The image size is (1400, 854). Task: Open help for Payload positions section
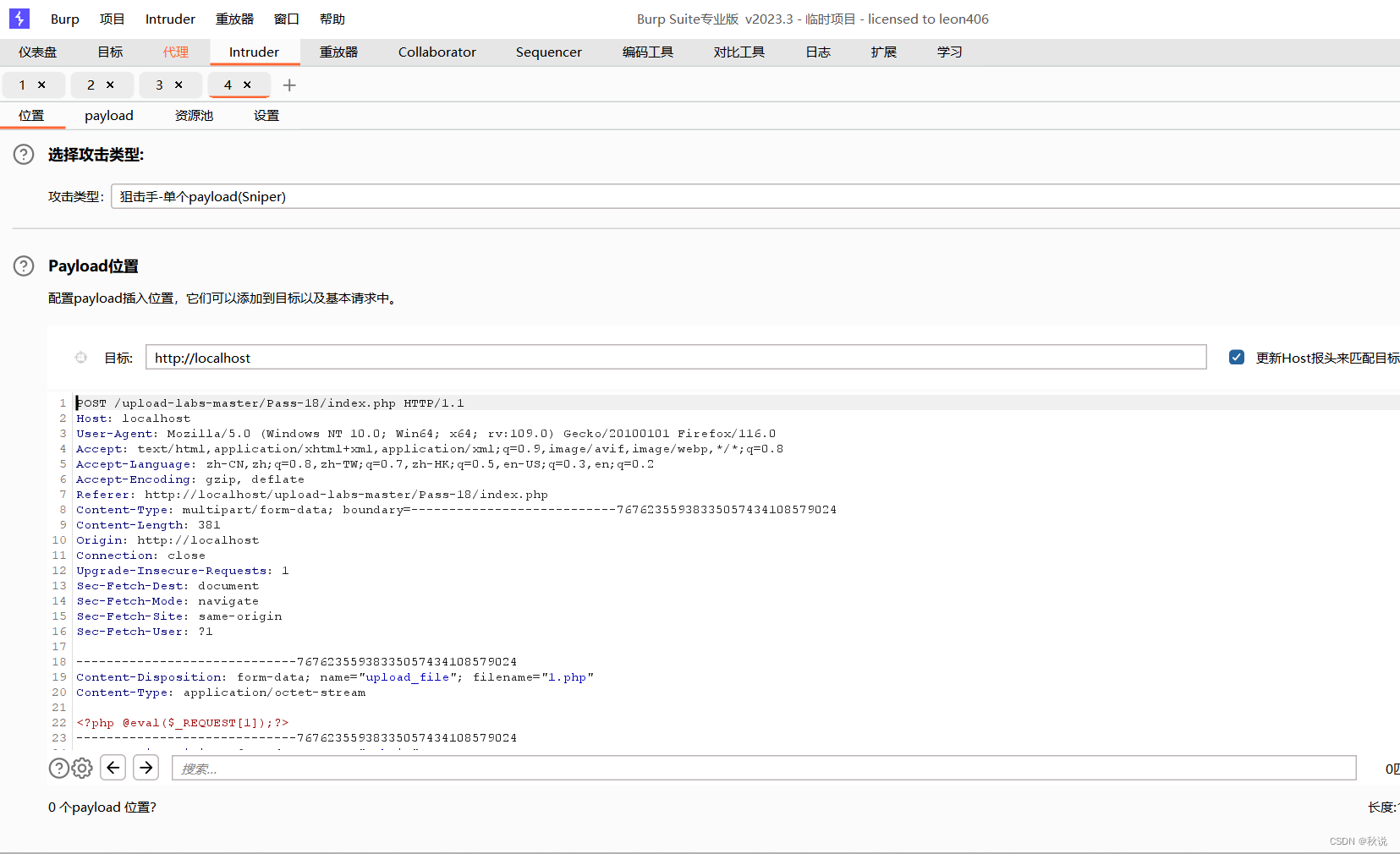click(x=24, y=266)
